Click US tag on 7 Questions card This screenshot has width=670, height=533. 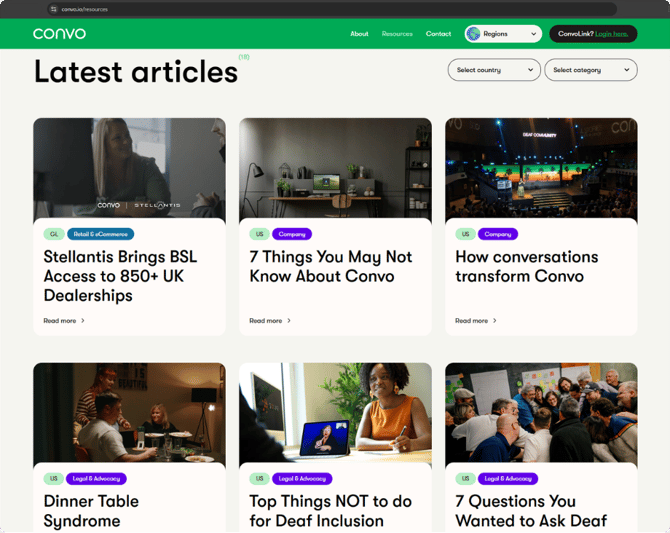(x=465, y=479)
